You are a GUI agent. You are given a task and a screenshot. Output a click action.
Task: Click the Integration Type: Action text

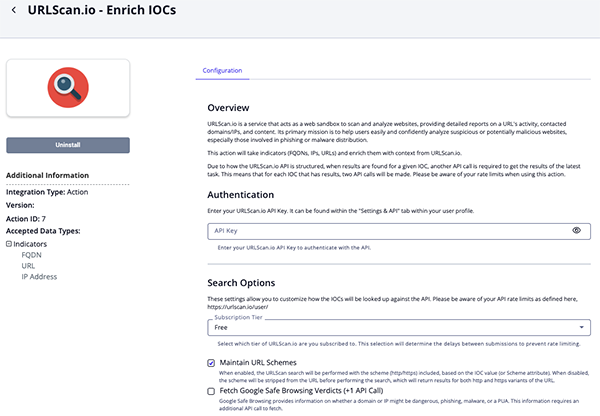47,192
